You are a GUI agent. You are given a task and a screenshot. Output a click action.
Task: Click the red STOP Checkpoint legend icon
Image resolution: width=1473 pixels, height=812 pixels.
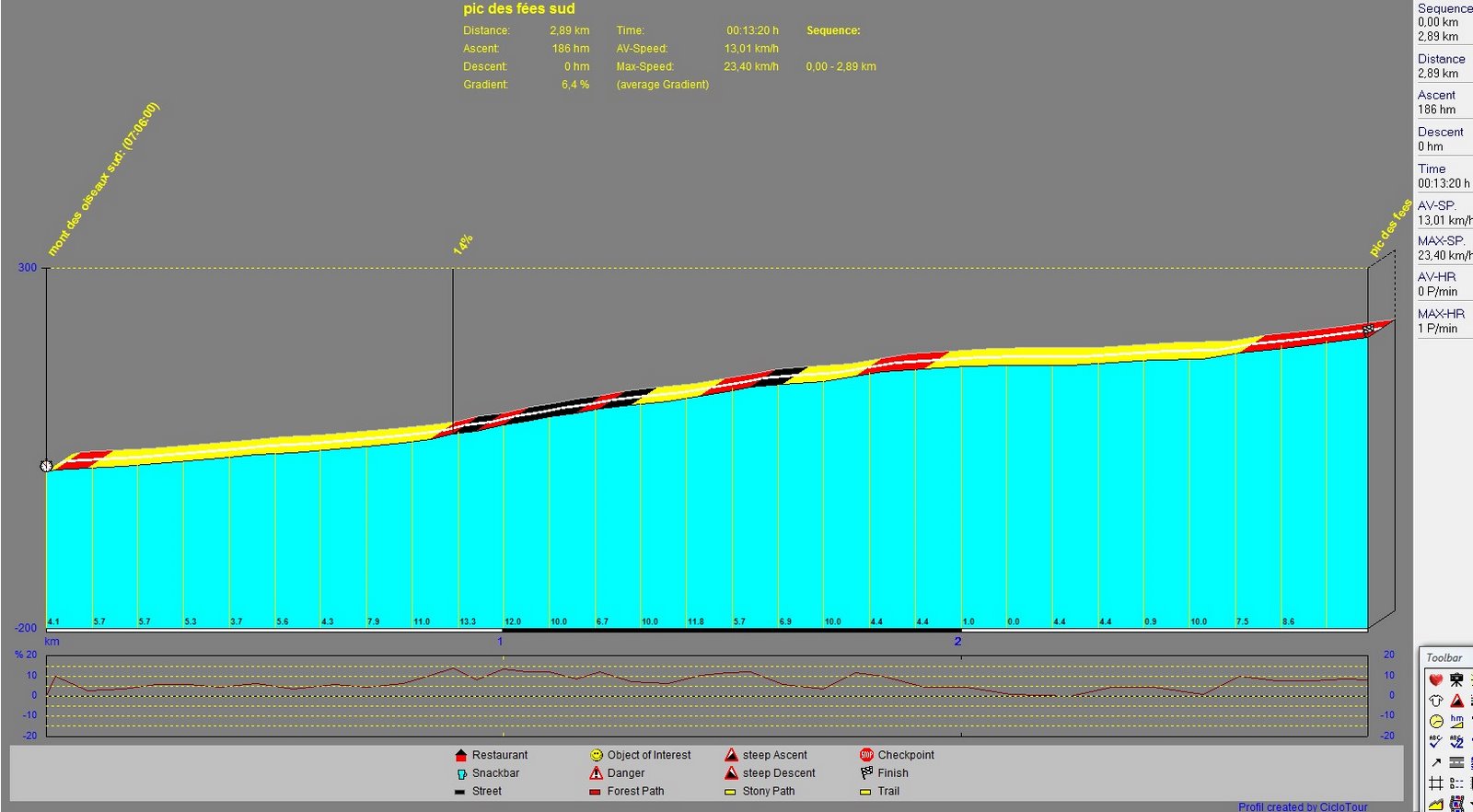866,755
